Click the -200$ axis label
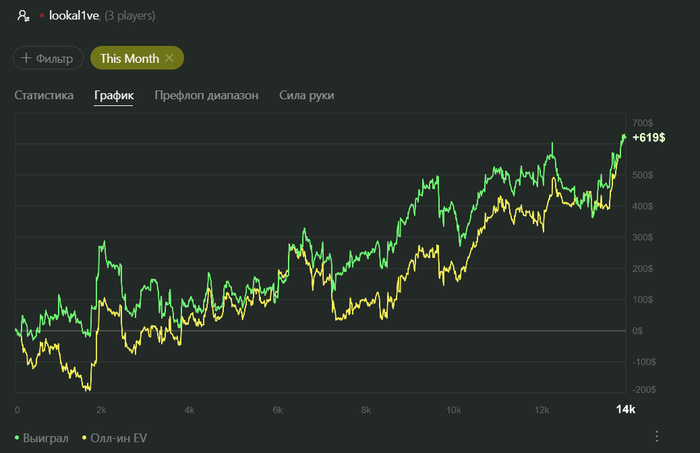 (644, 390)
